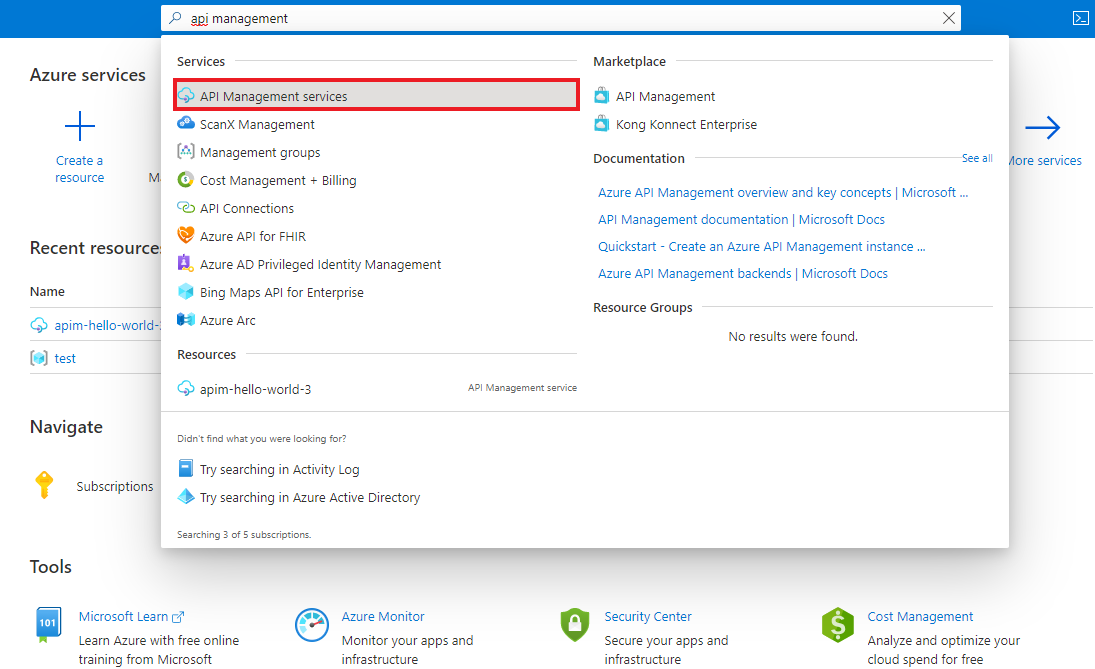Click the Azure Monitor icon under Tools
This screenshot has width=1095, height=669.
click(x=311, y=624)
